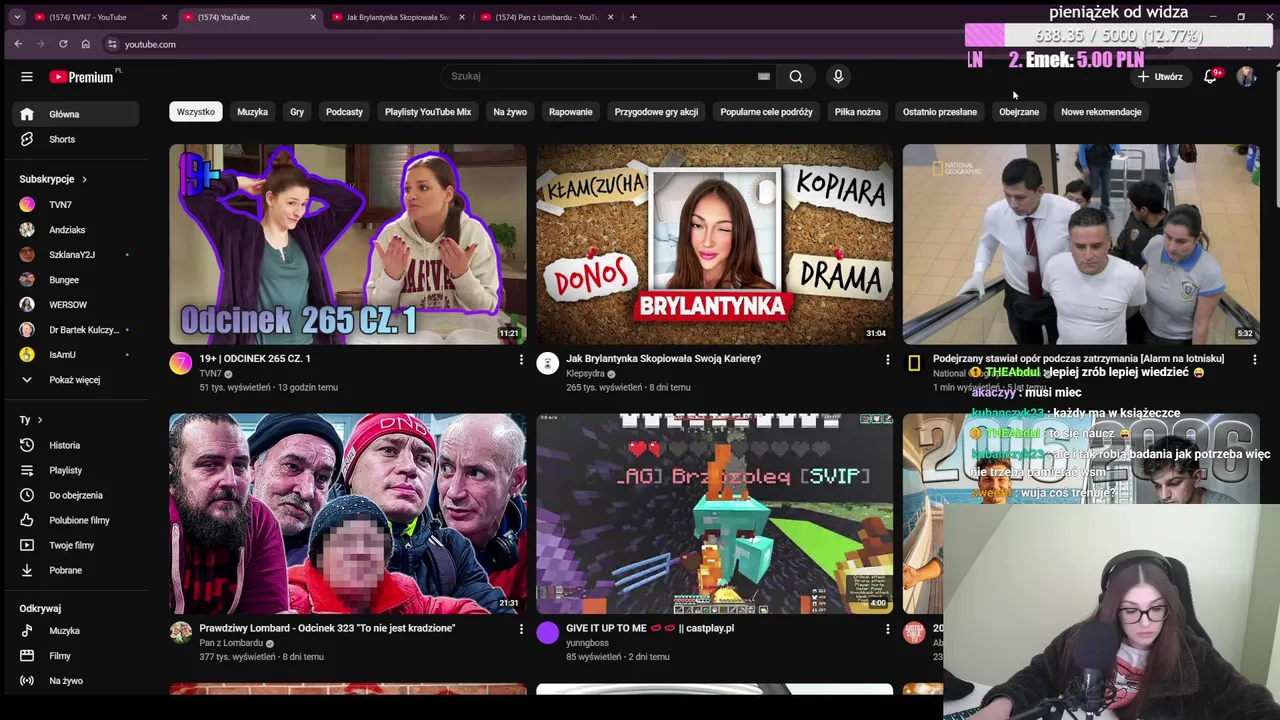This screenshot has height=720, width=1280.
Task: Expand the Ty section heading
Action: [32, 420]
